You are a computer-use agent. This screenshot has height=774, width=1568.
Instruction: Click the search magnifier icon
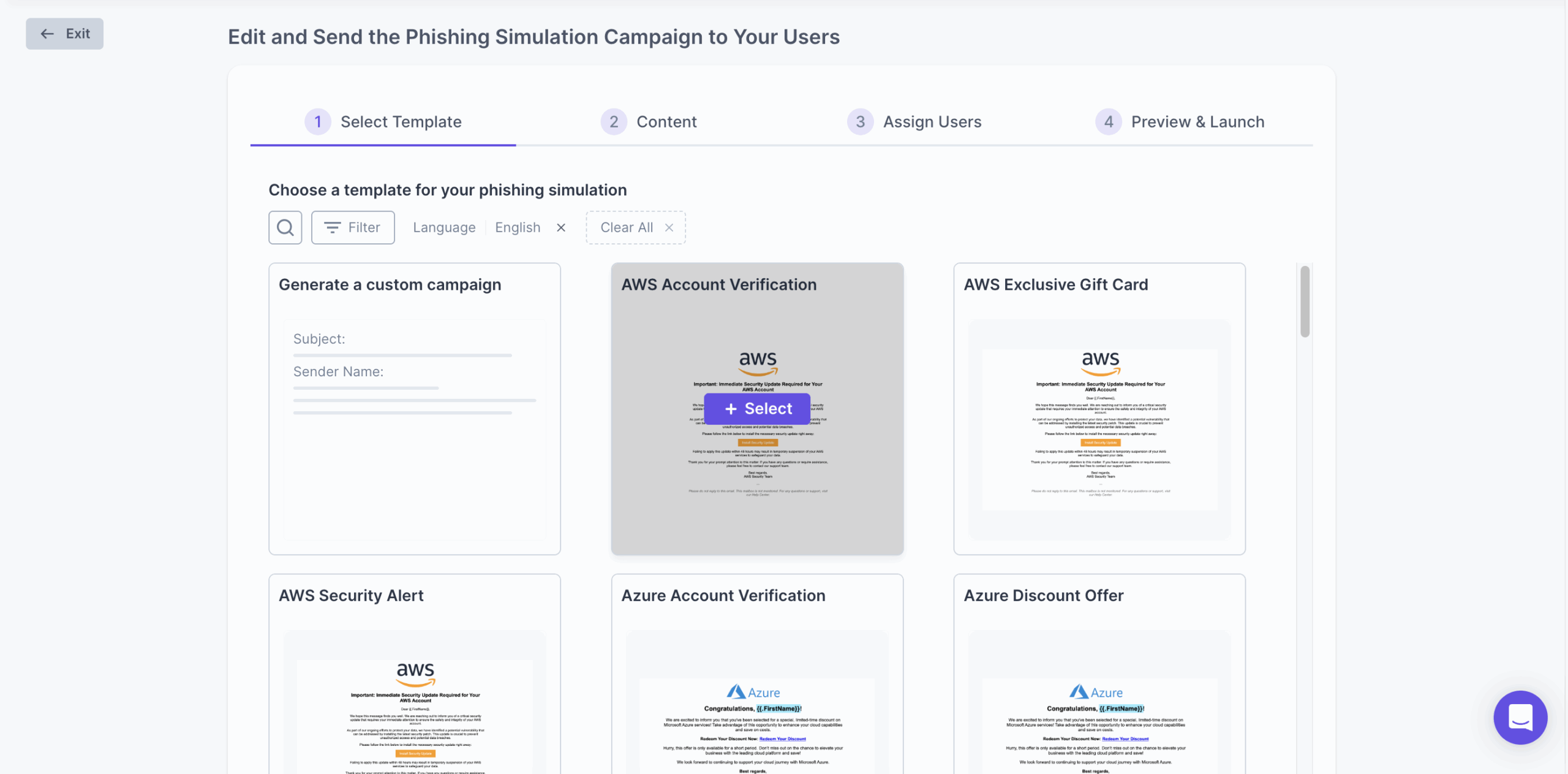pos(285,227)
